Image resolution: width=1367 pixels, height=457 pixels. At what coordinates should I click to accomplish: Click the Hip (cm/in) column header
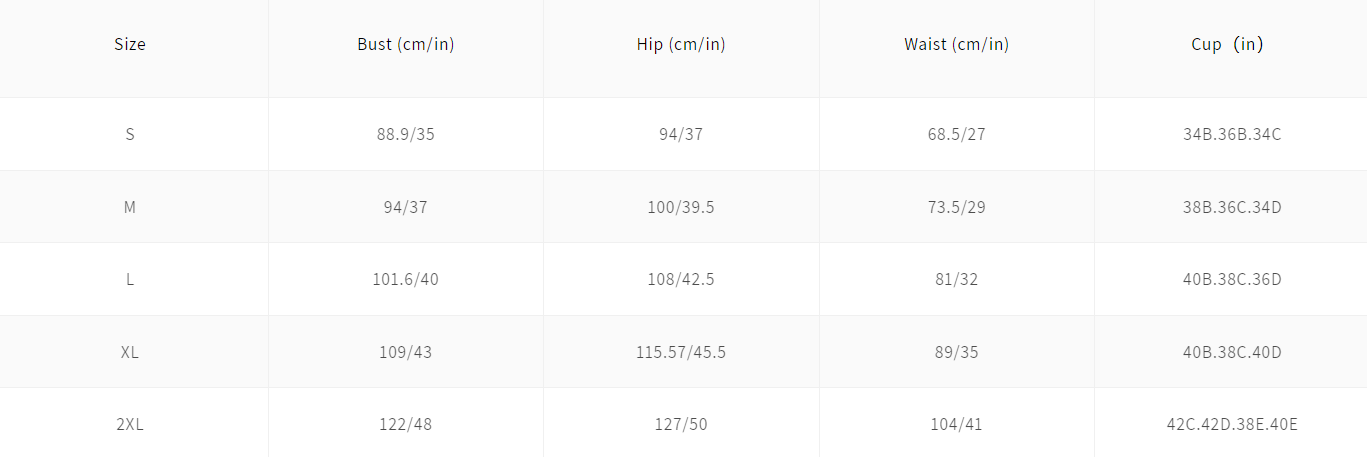coord(681,45)
